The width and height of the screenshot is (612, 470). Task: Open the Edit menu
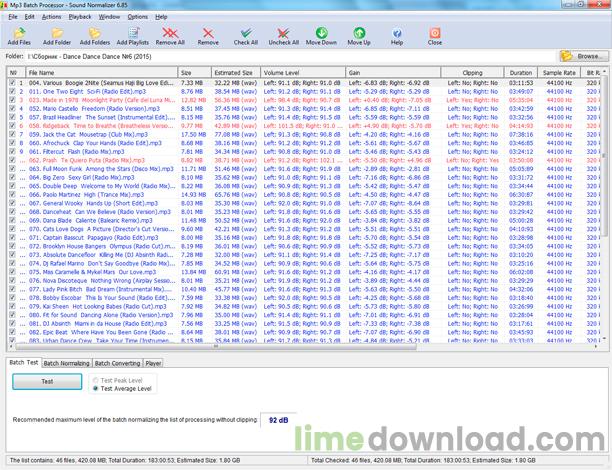pyautogui.click(x=30, y=17)
